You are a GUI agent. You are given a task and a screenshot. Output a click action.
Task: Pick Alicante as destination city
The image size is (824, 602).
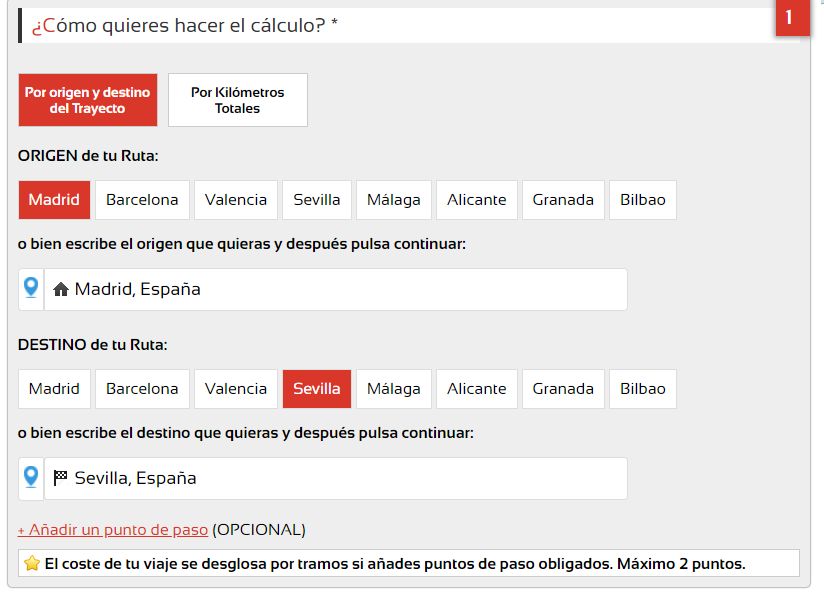[477, 389]
